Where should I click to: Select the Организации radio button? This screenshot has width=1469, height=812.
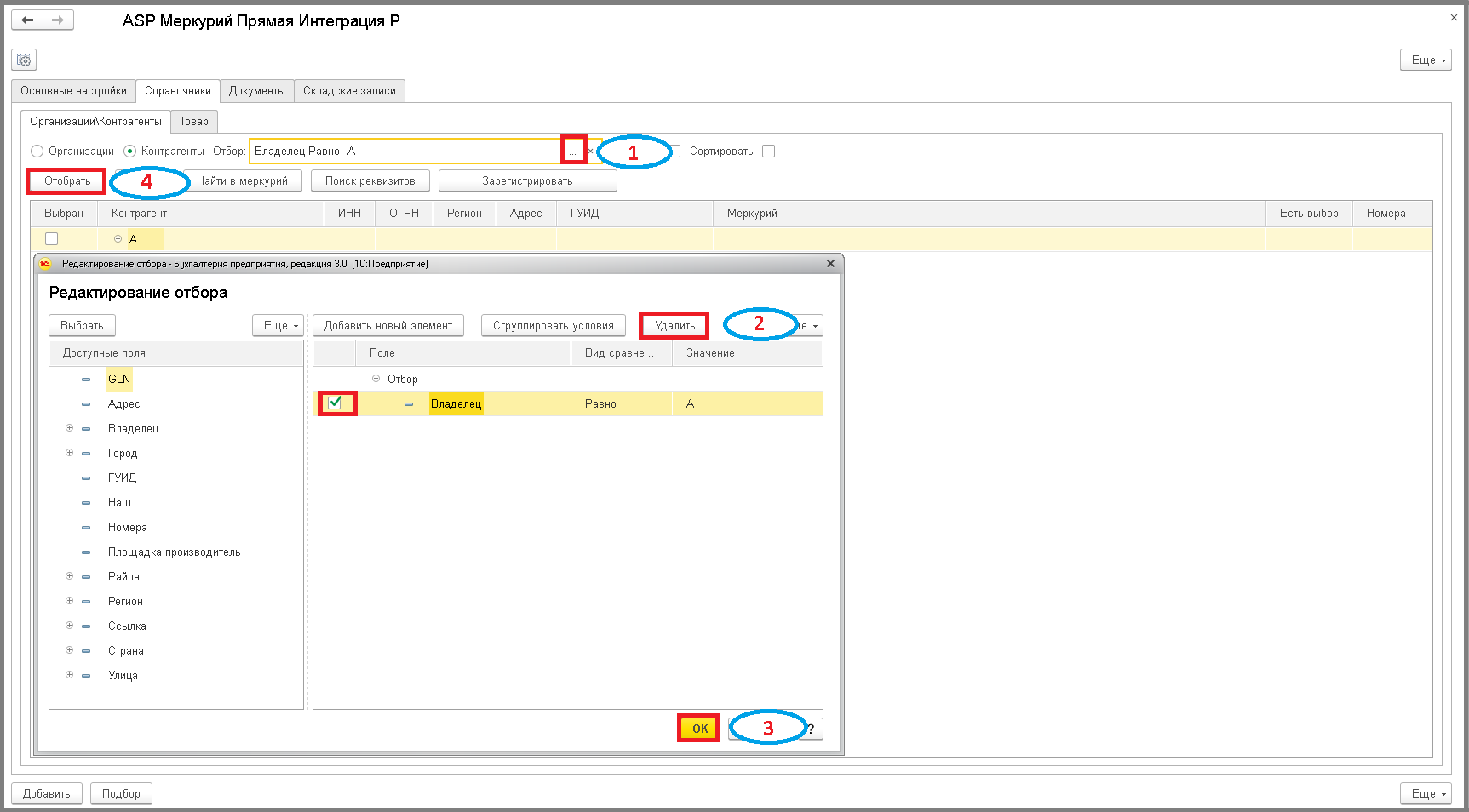pyautogui.click(x=37, y=151)
